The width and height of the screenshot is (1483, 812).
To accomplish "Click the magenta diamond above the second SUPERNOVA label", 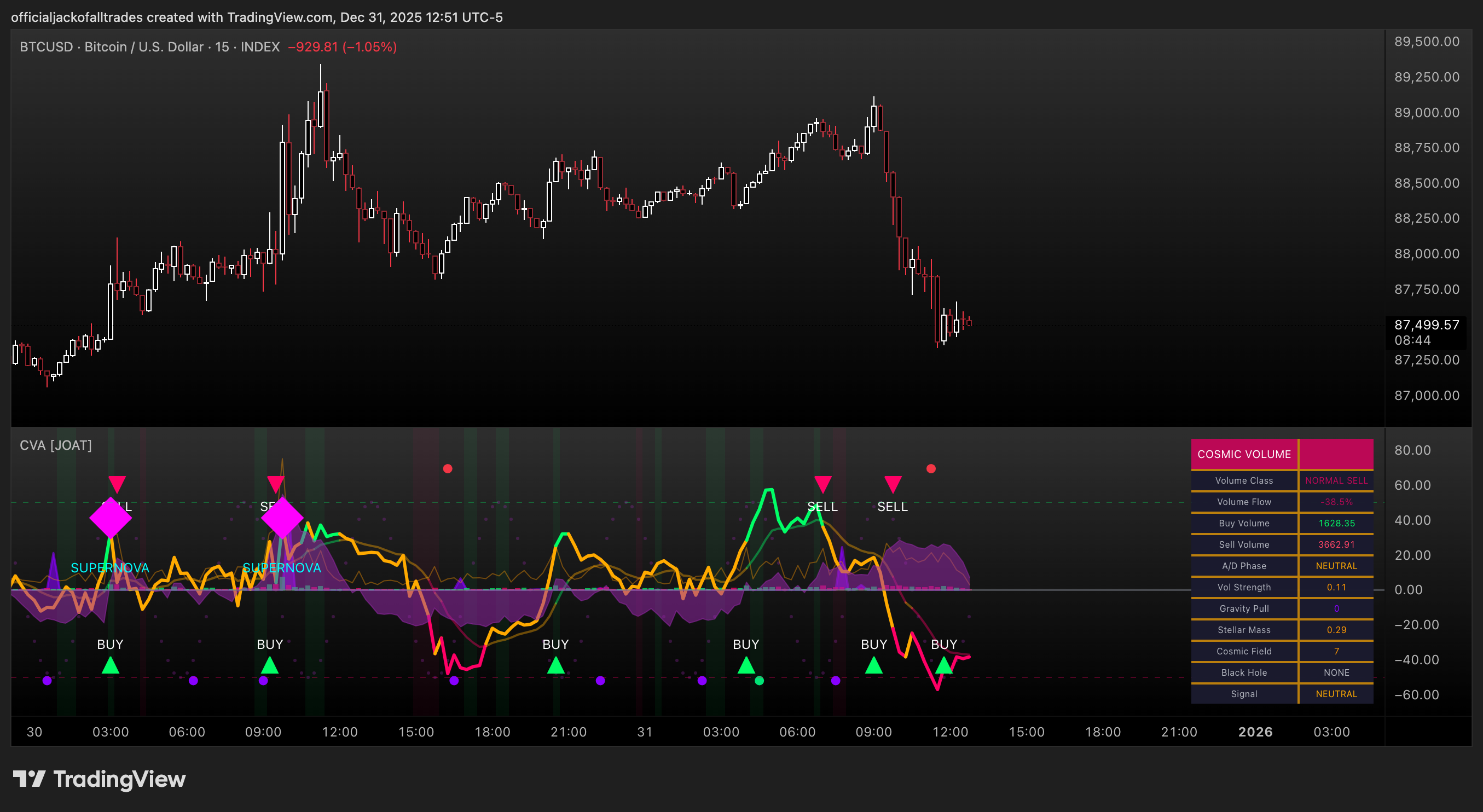I will tap(281, 518).
